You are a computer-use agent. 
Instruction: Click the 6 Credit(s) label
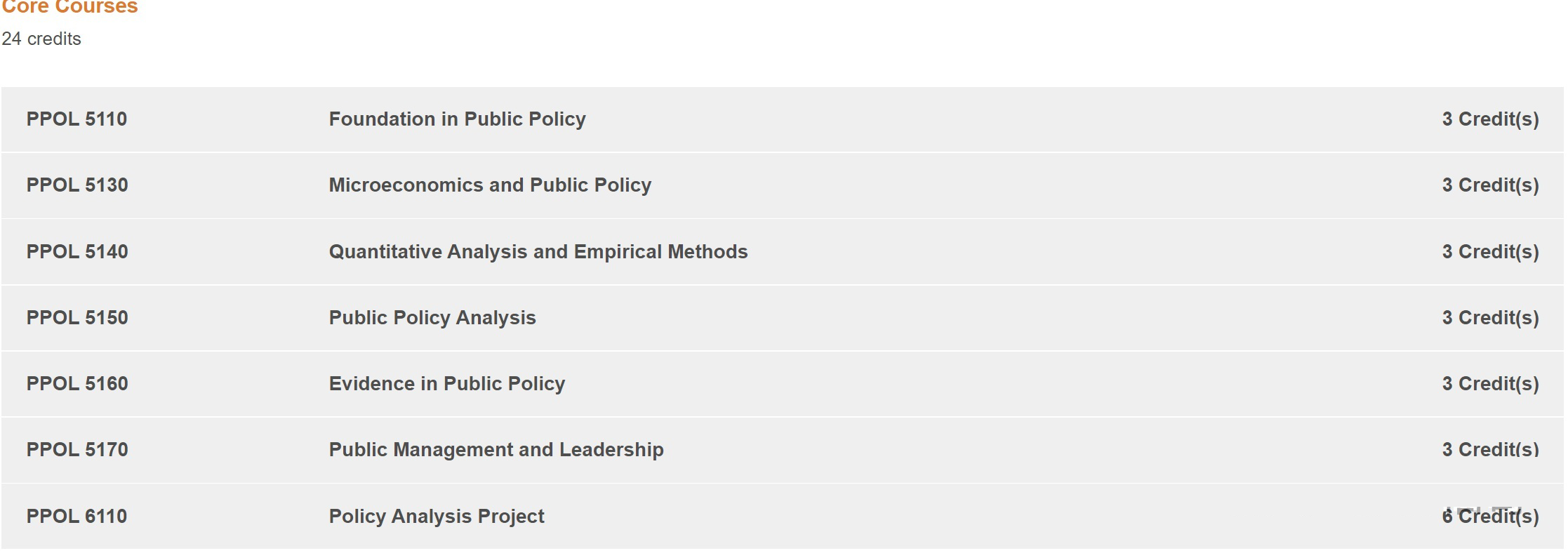[x=1490, y=517]
